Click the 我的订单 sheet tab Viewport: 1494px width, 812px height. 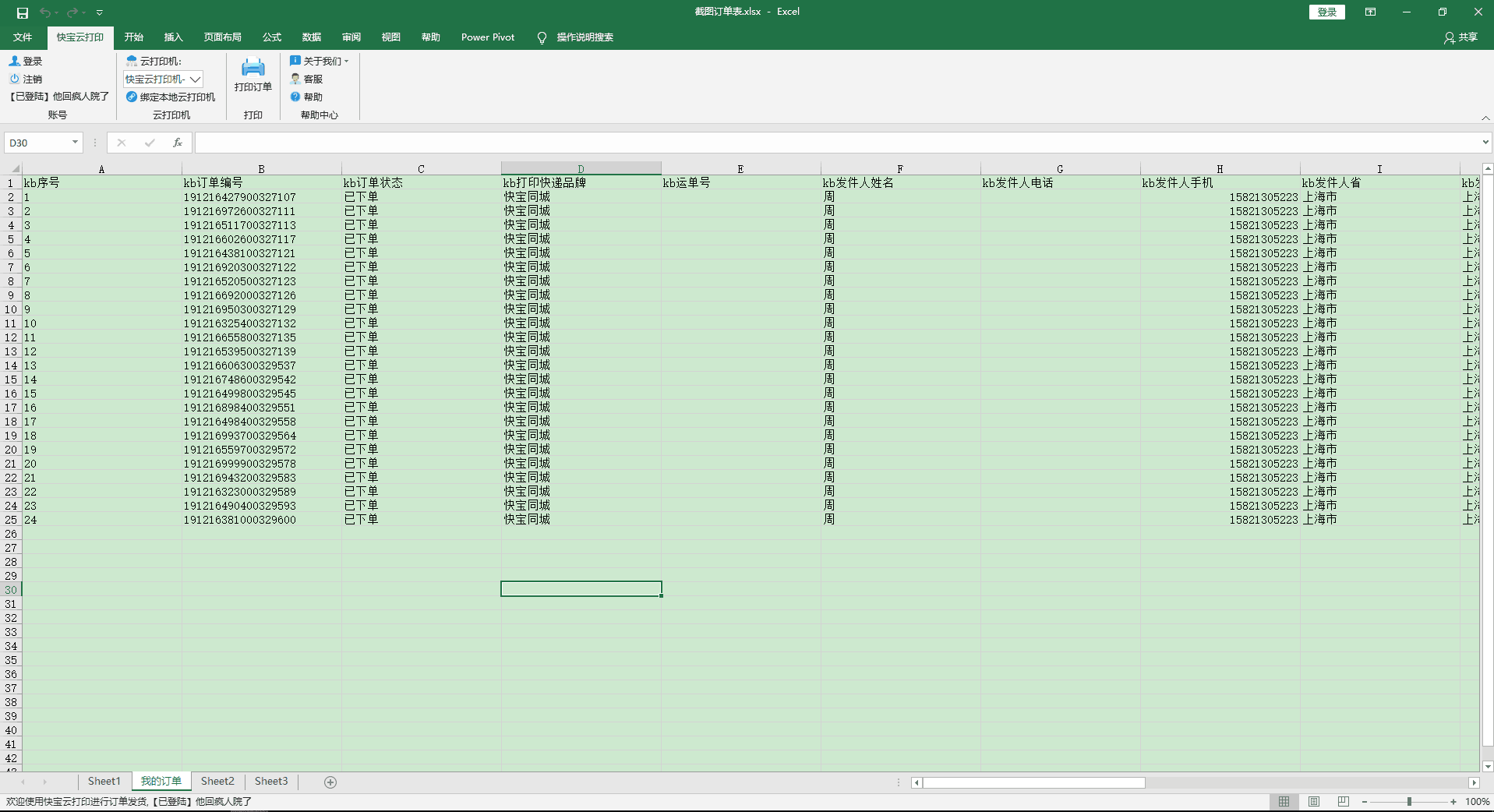tap(161, 782)
